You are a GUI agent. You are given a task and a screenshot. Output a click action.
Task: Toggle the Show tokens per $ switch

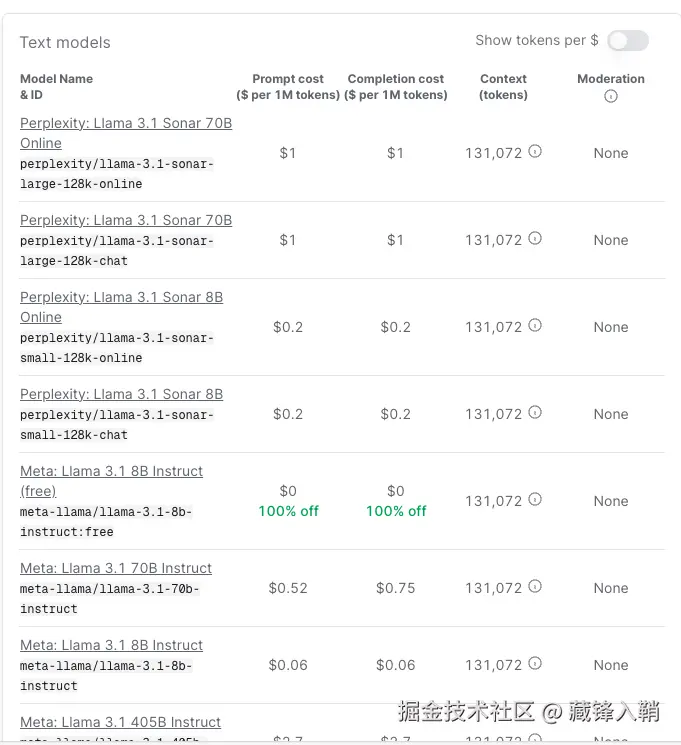(627, 40)
